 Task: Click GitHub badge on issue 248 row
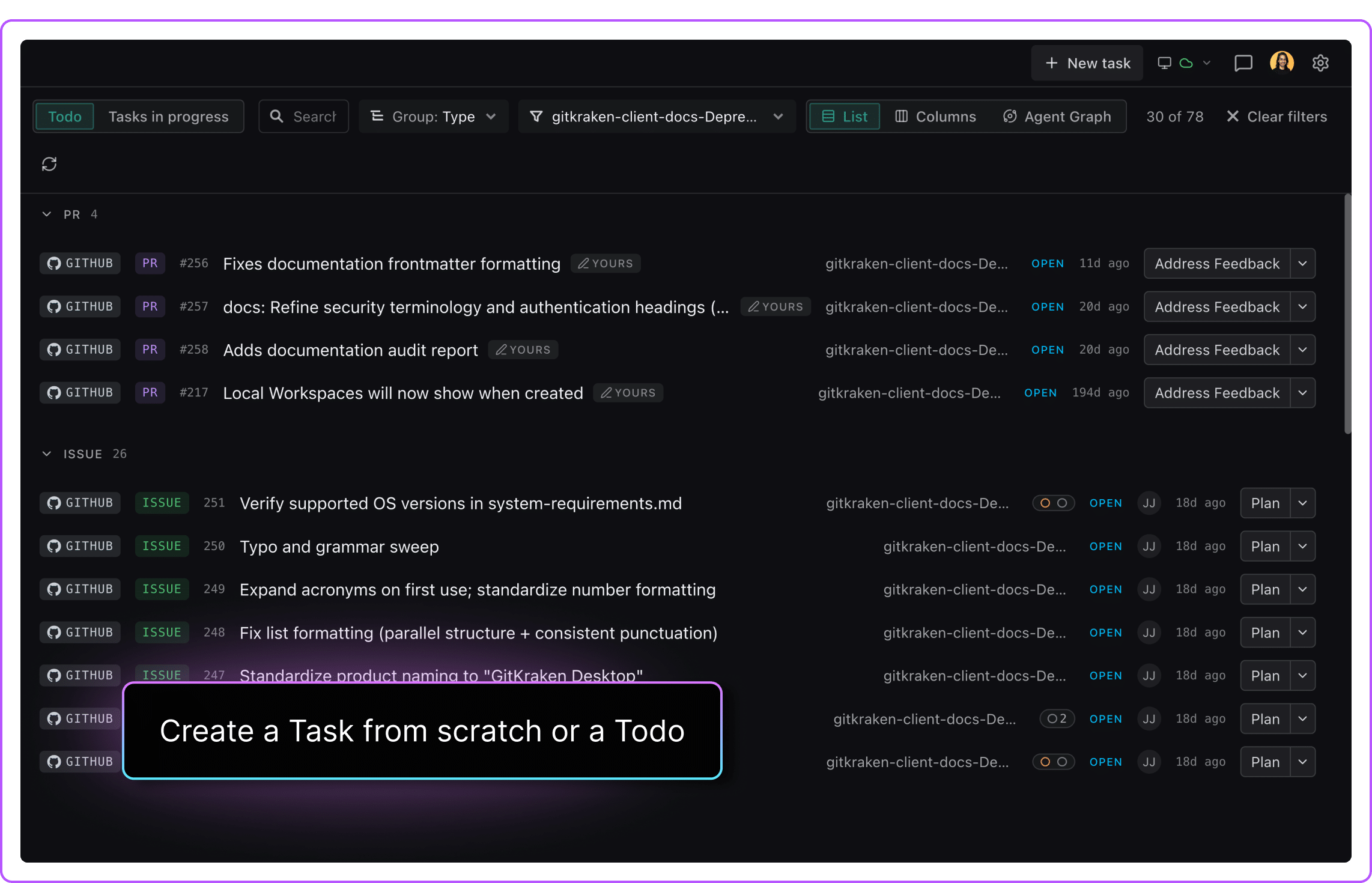(80, 633)
